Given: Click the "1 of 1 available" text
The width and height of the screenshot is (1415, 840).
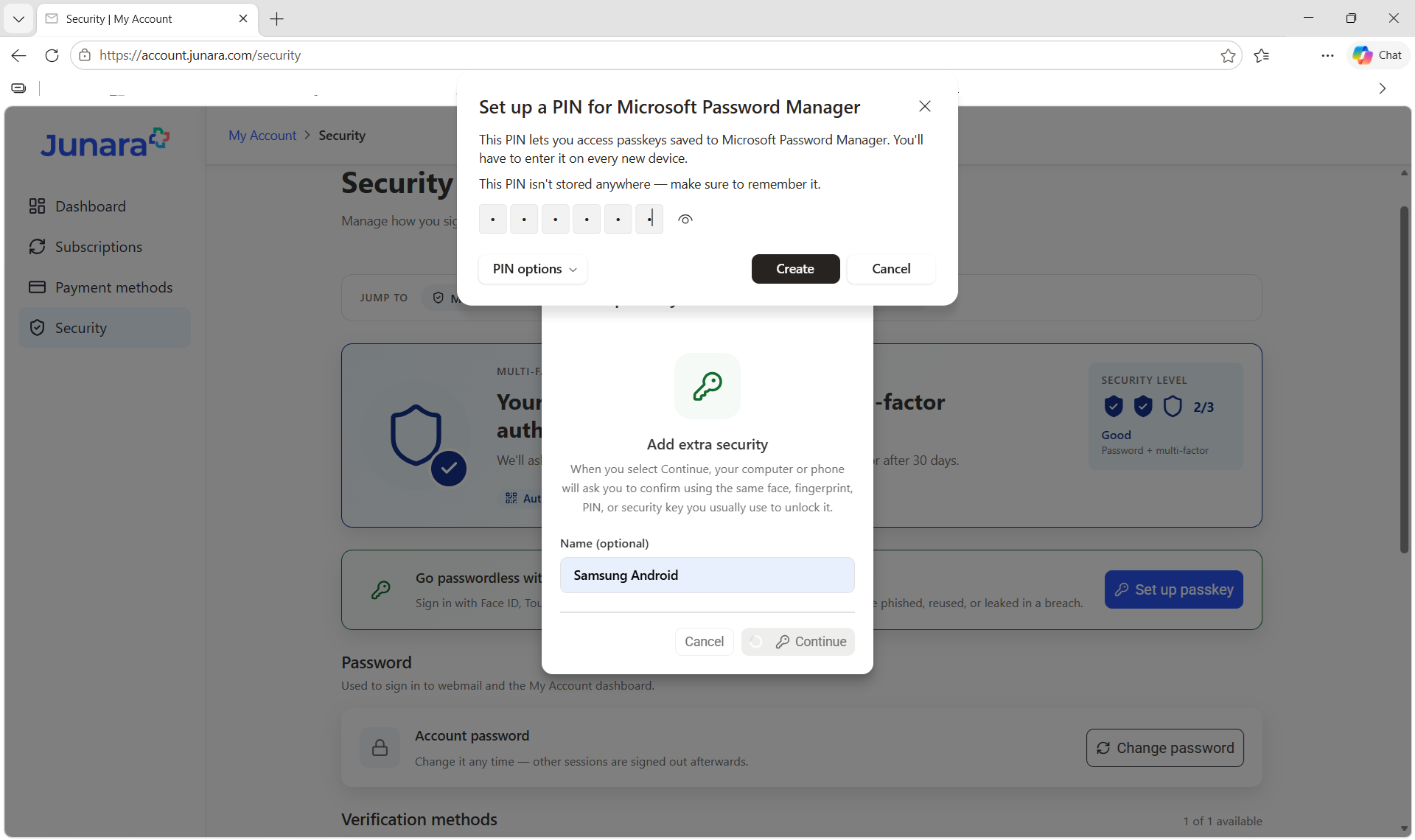Looking at the screenshot, I should click(1223, 821).
